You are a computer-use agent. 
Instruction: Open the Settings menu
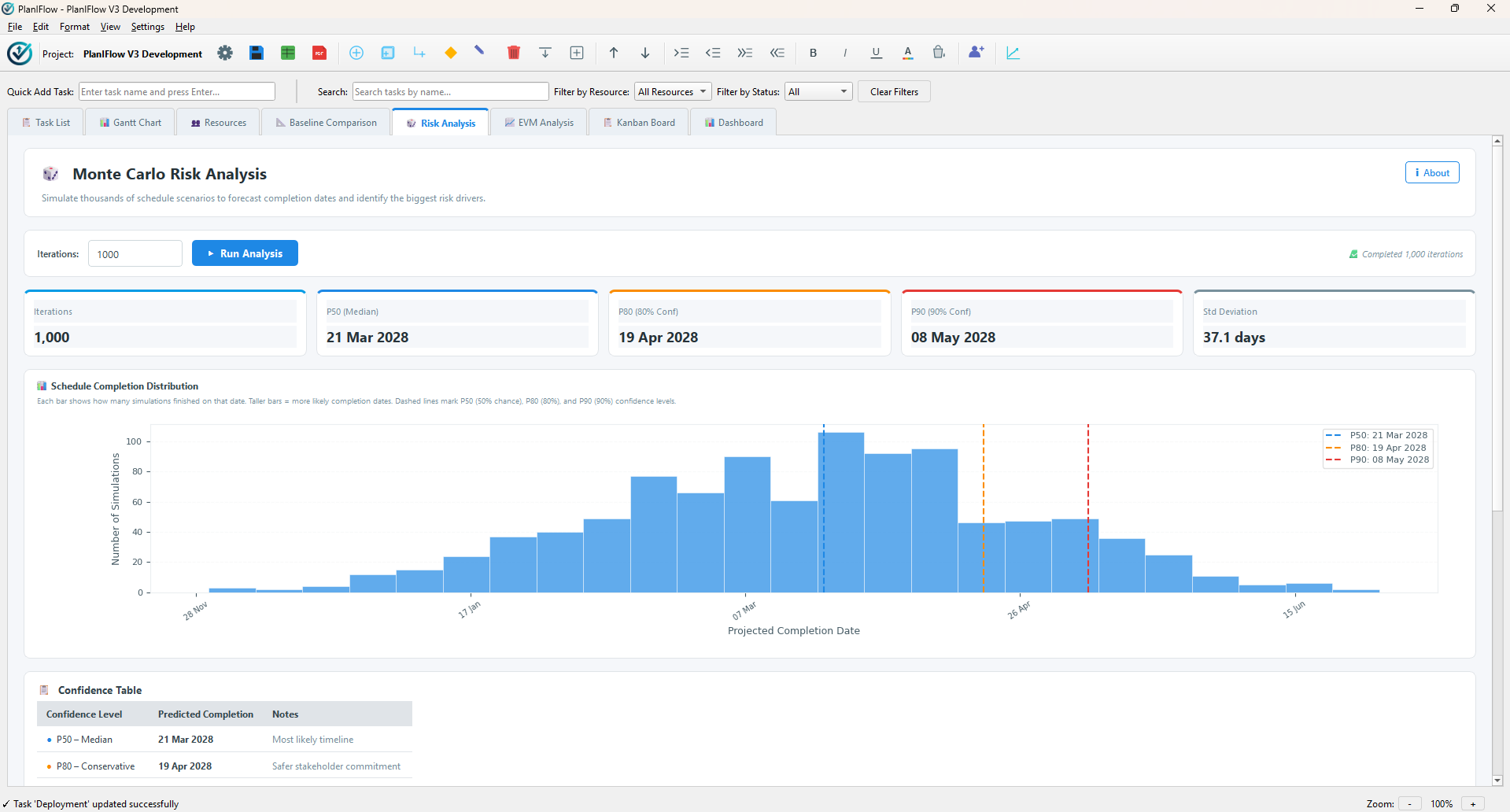click(x=148, y=27)
